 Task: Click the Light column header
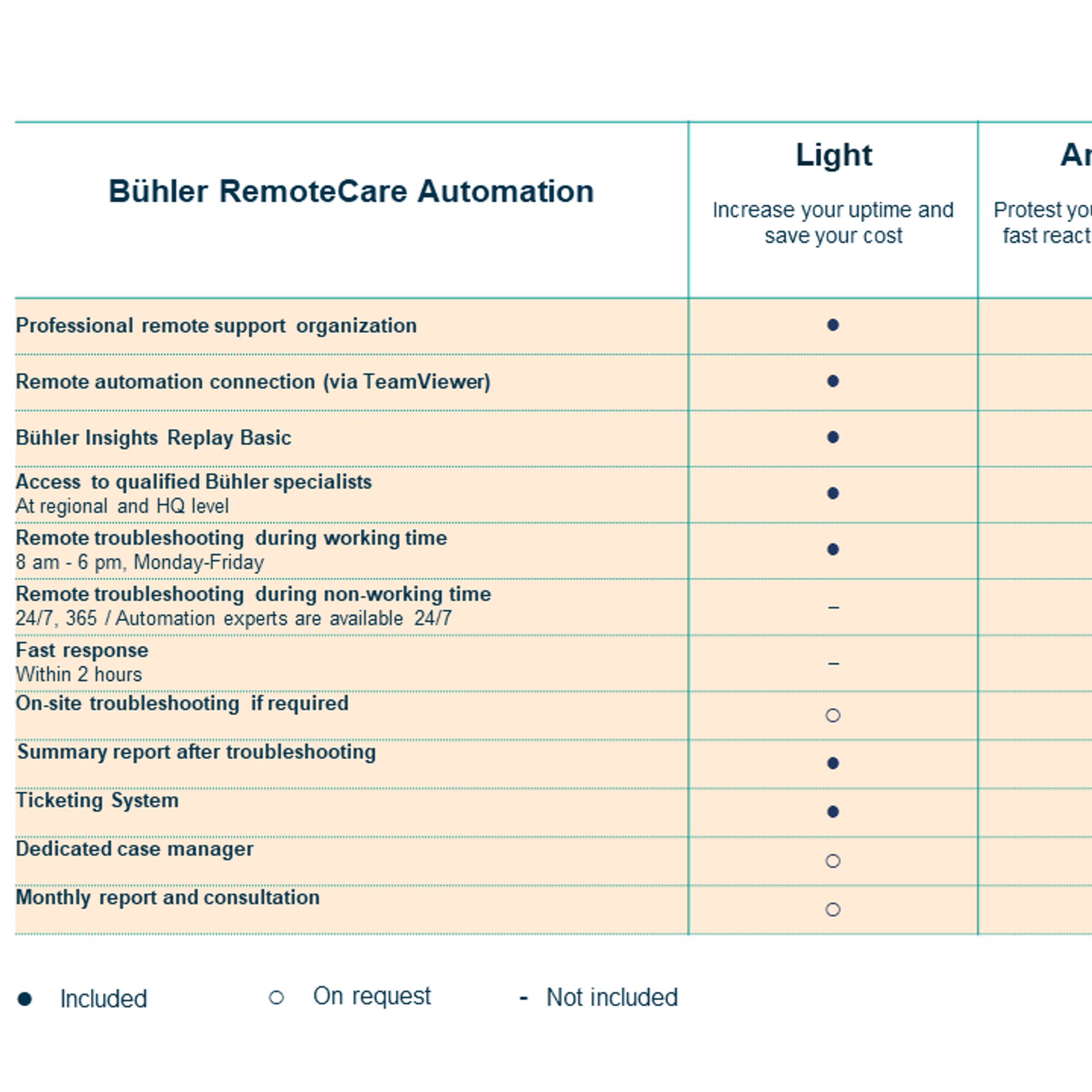click(x=834, y=156)
